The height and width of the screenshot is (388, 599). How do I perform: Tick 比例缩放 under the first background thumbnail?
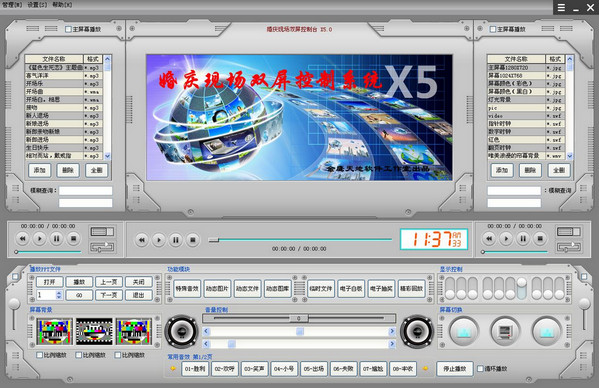(x=39, y=355)
